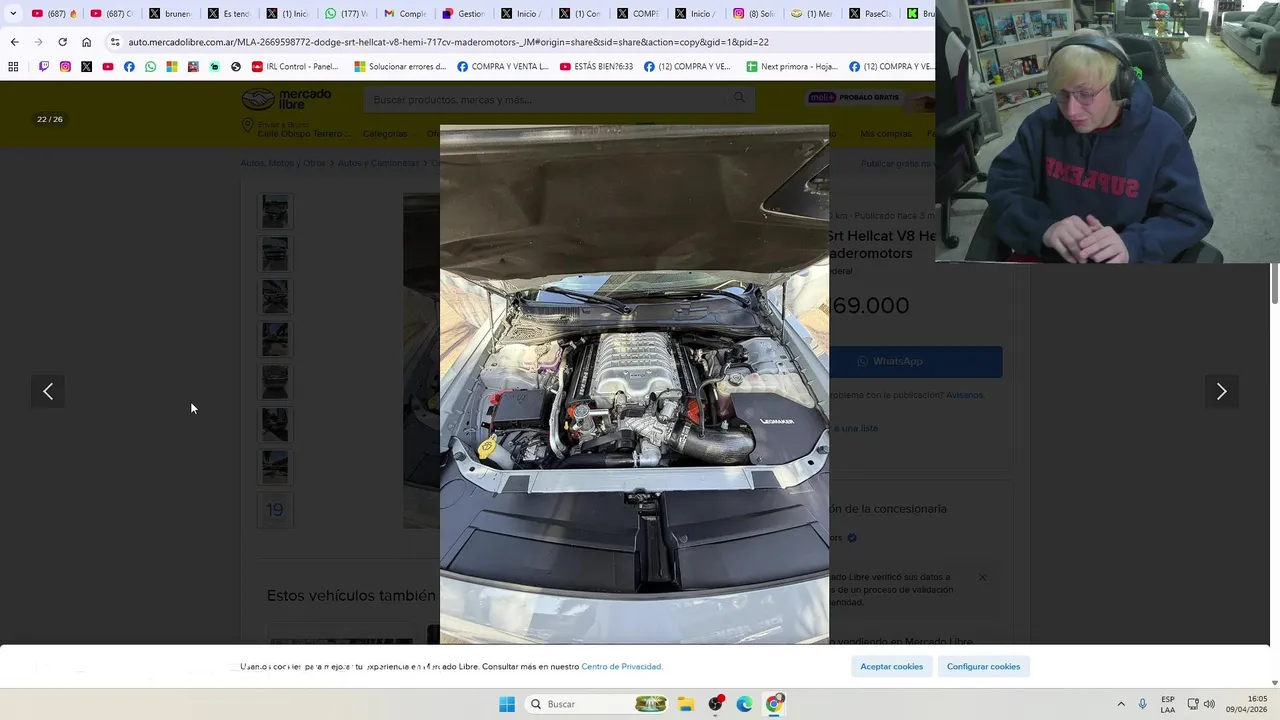This screenshot has height=720, width=1280.
Task: Click Configurar cookies button
Action: tap(983, 666)
